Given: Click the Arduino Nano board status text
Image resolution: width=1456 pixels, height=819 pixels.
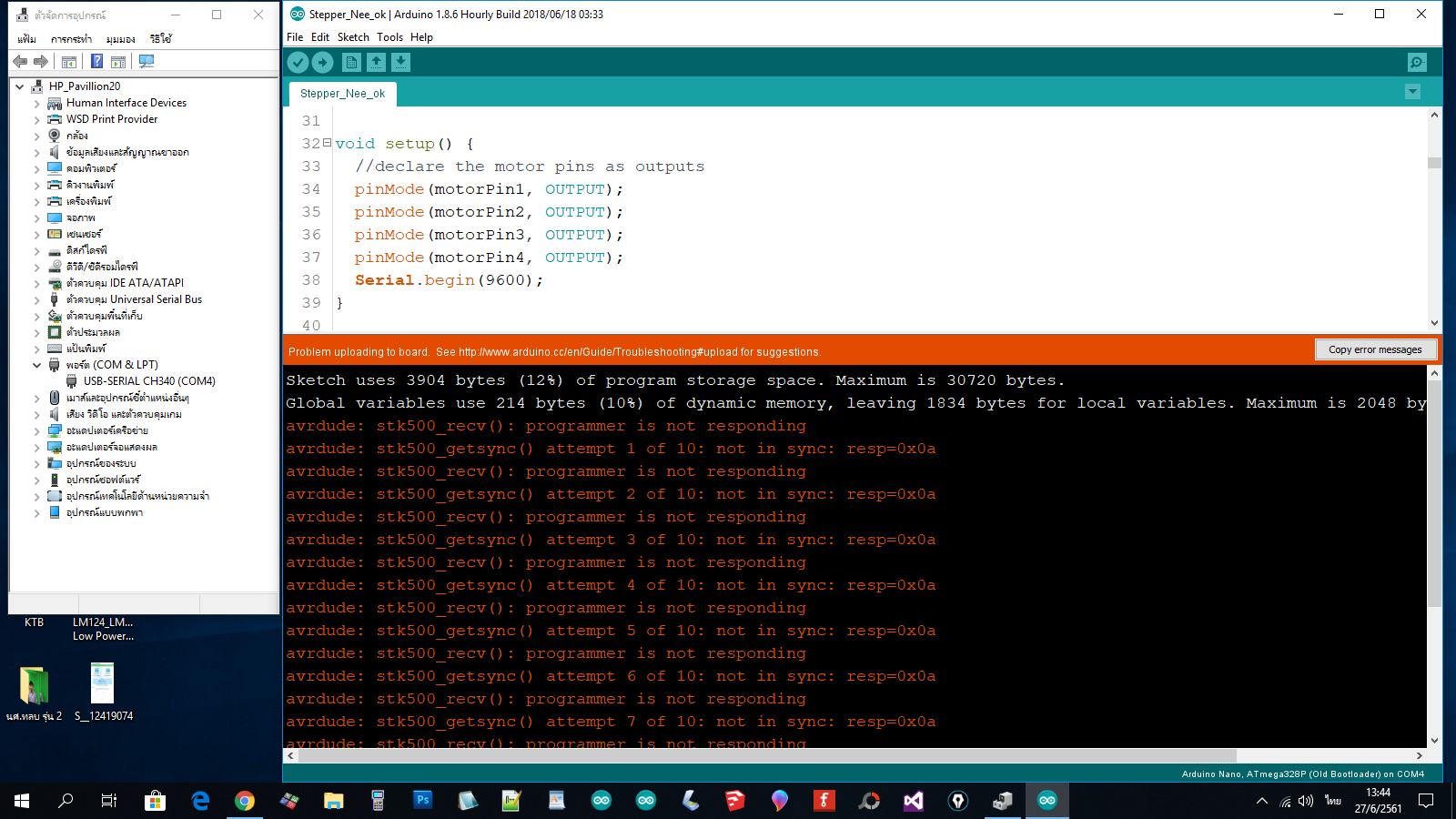Looking at the screenshot, I should [1302, 774].
